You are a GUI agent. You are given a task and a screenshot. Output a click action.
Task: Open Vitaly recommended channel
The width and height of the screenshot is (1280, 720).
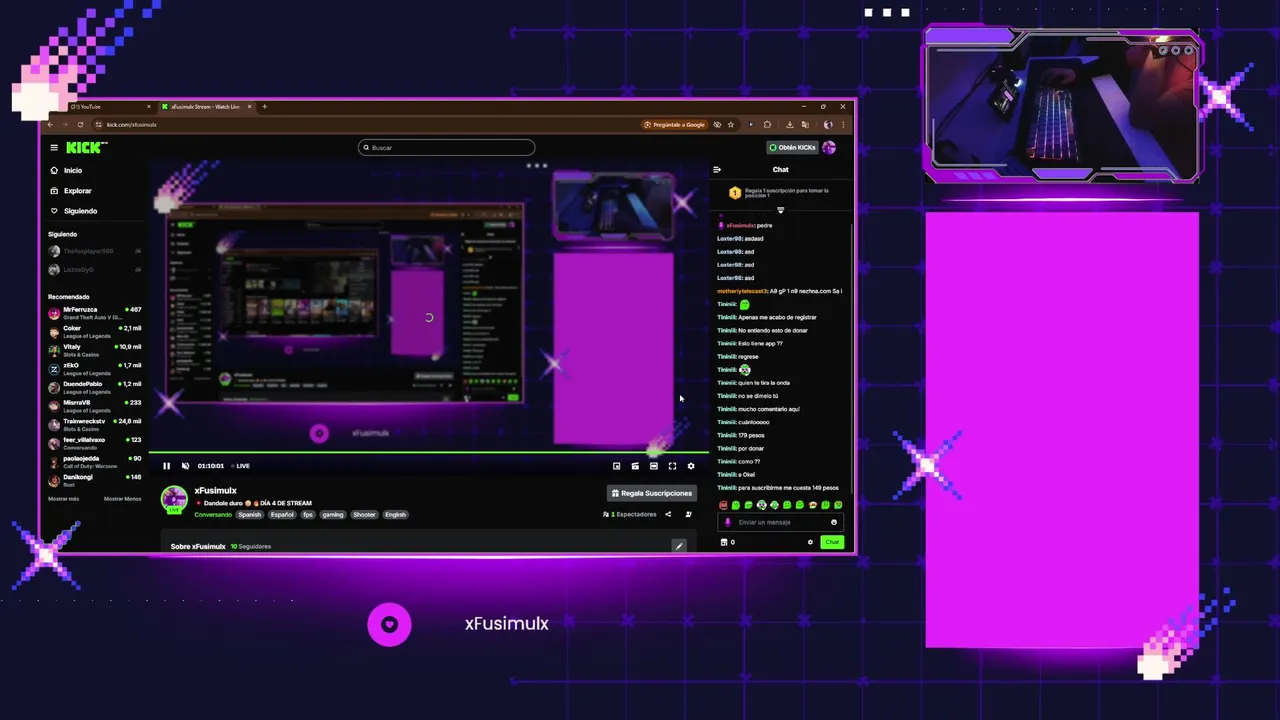point(95,350)
